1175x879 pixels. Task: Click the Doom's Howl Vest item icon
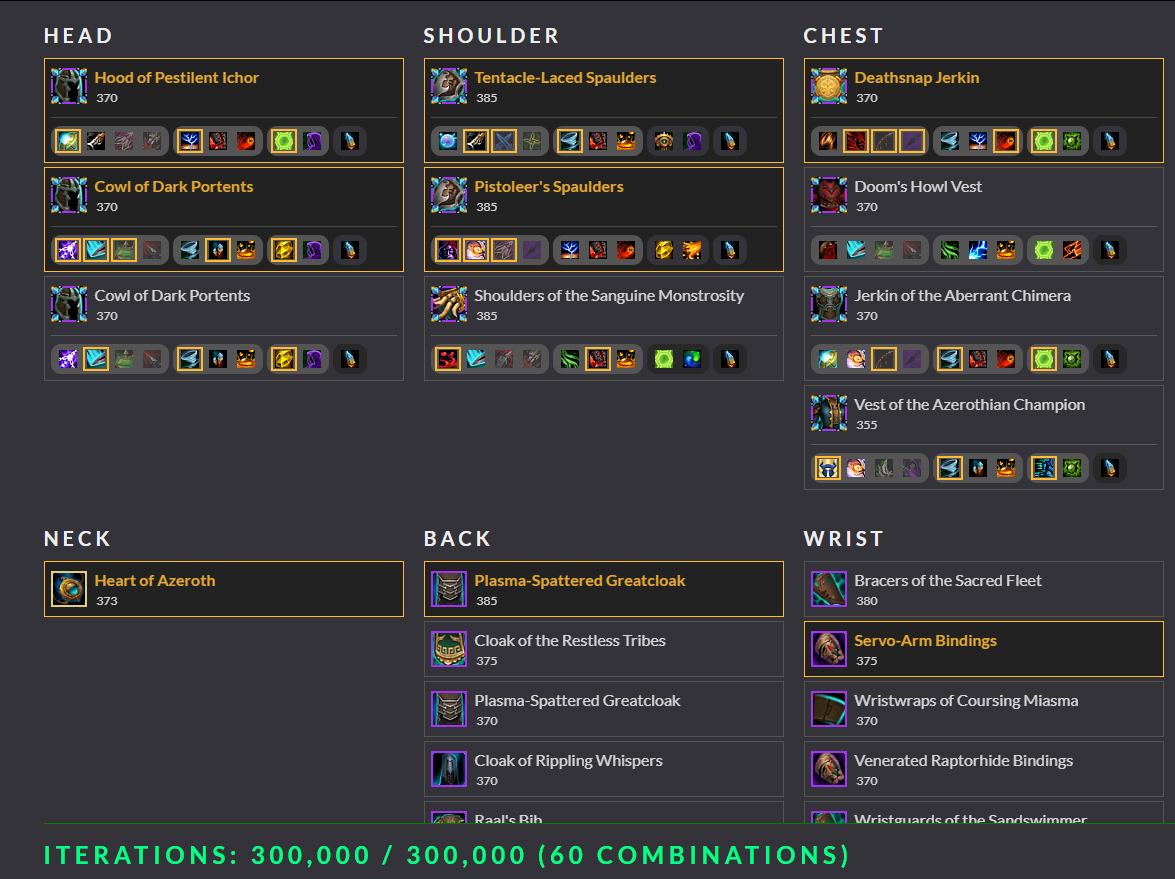point(829,195)
